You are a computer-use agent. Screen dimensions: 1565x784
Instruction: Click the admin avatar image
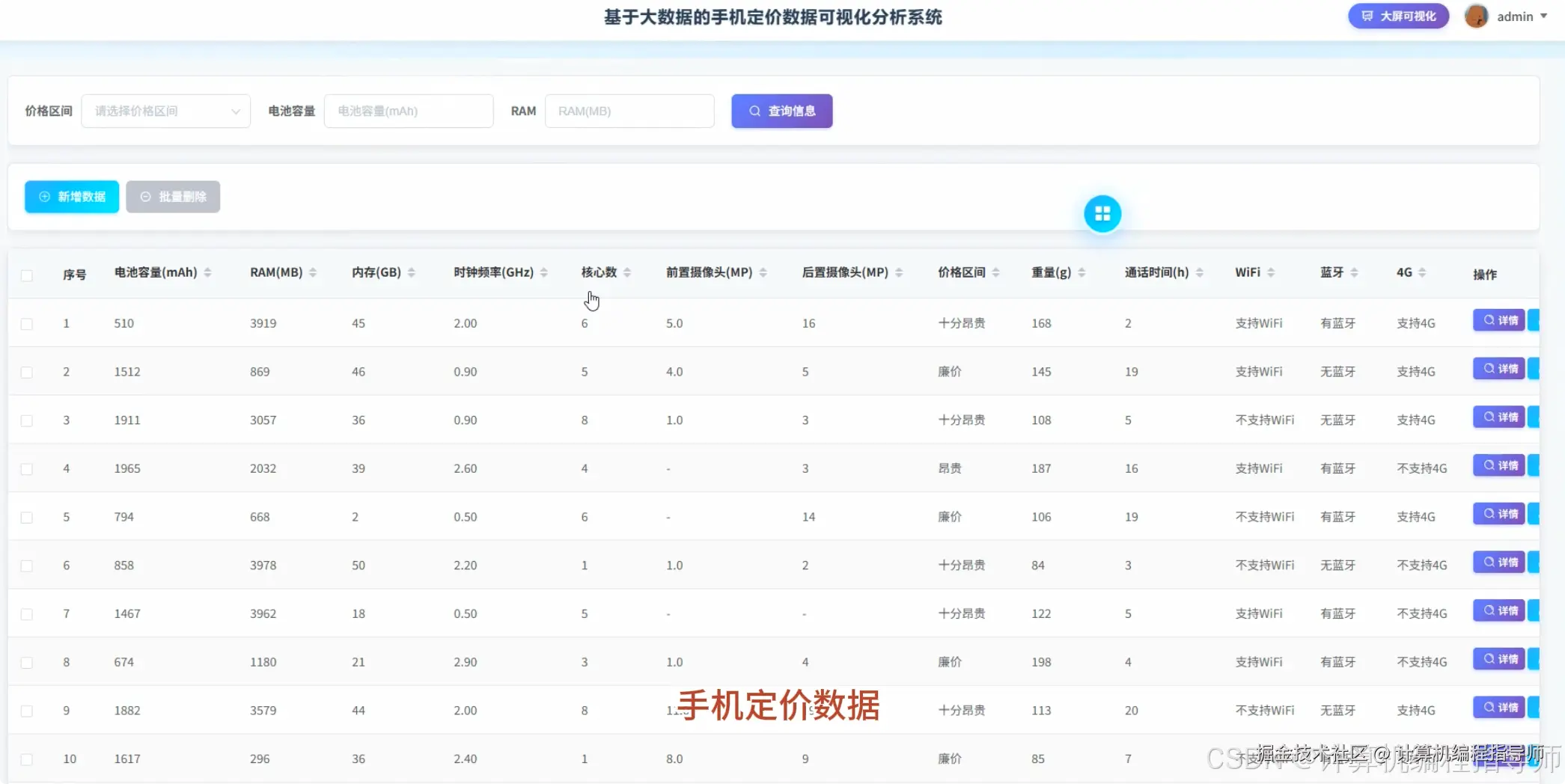pyautogui.click(x=1476, y=16)
